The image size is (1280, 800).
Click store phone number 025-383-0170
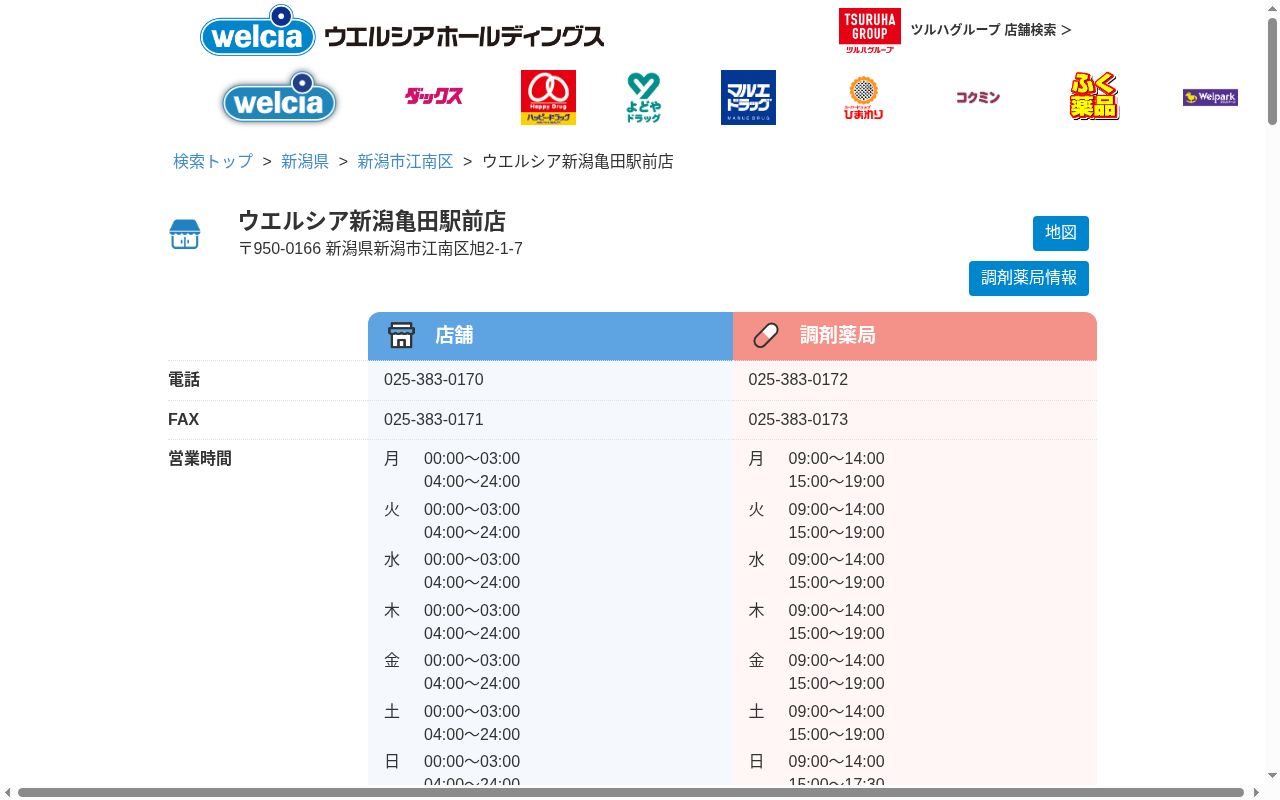click(x=434, y=380)
